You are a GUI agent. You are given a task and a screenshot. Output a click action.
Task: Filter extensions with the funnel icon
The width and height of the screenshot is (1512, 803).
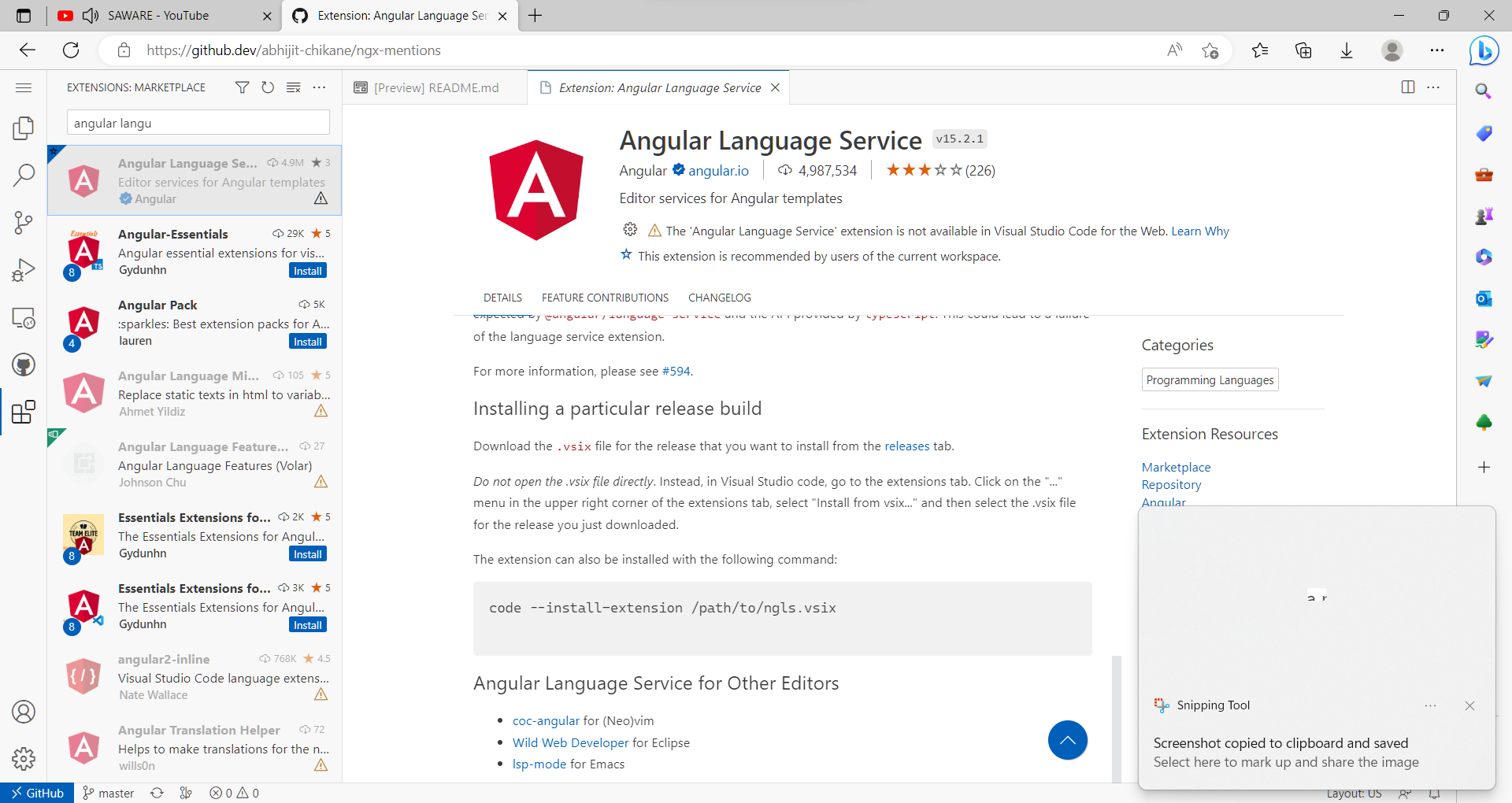(x=243, y=87)
